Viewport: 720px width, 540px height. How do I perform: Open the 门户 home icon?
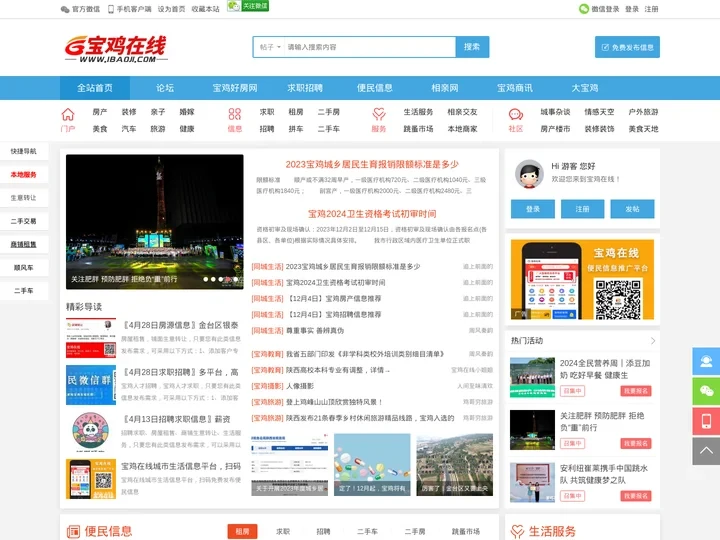coord(68,114)
